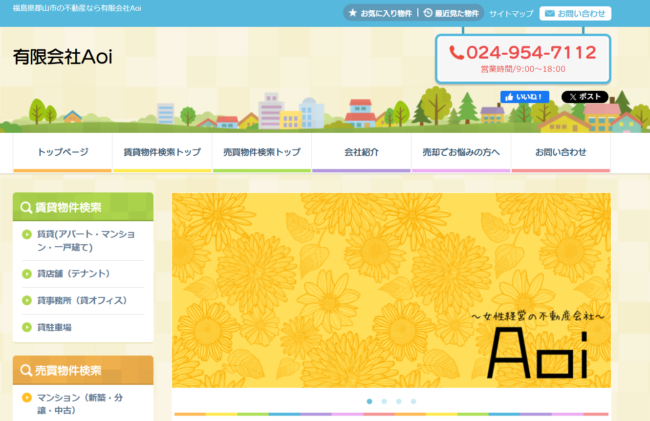Image resolution: width=650 pixels, height=421 pixels.
Task: Click green arrow bullet beside 貸事務所（貸オフィス）
Action: click(x=27, y=300)
